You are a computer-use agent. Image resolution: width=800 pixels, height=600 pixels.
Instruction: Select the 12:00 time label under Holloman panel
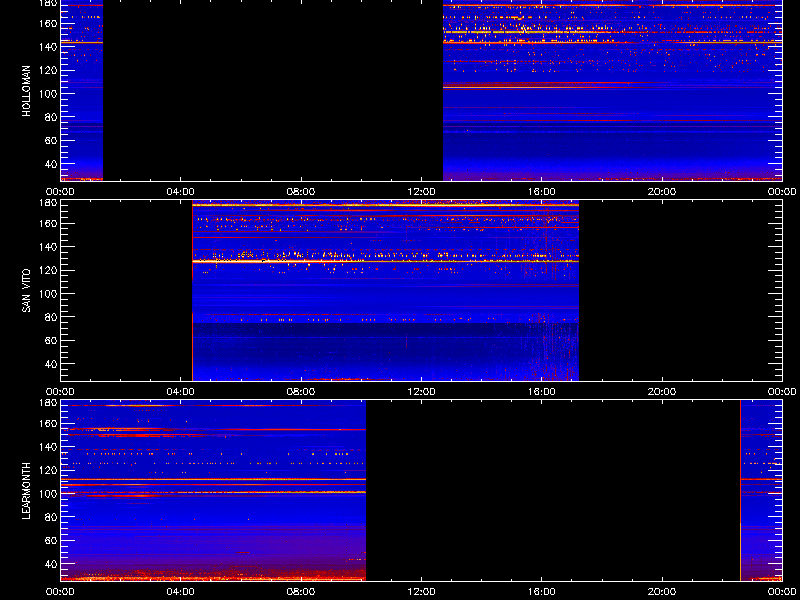421,192
